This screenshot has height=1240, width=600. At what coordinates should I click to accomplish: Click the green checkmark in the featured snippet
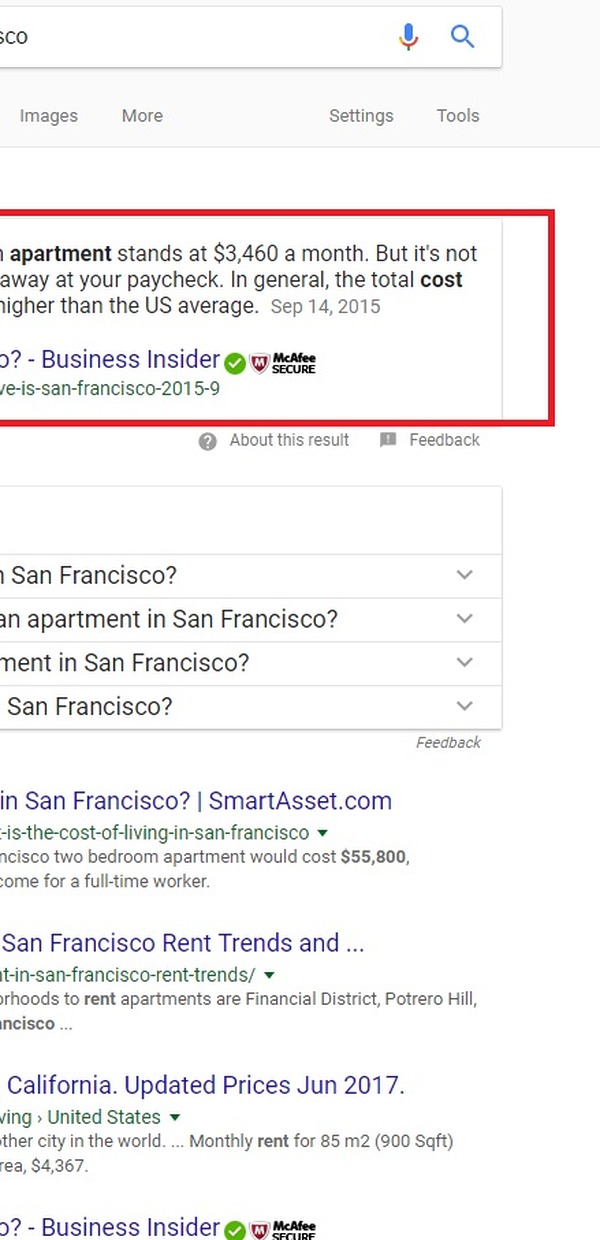tap(234, 362)
